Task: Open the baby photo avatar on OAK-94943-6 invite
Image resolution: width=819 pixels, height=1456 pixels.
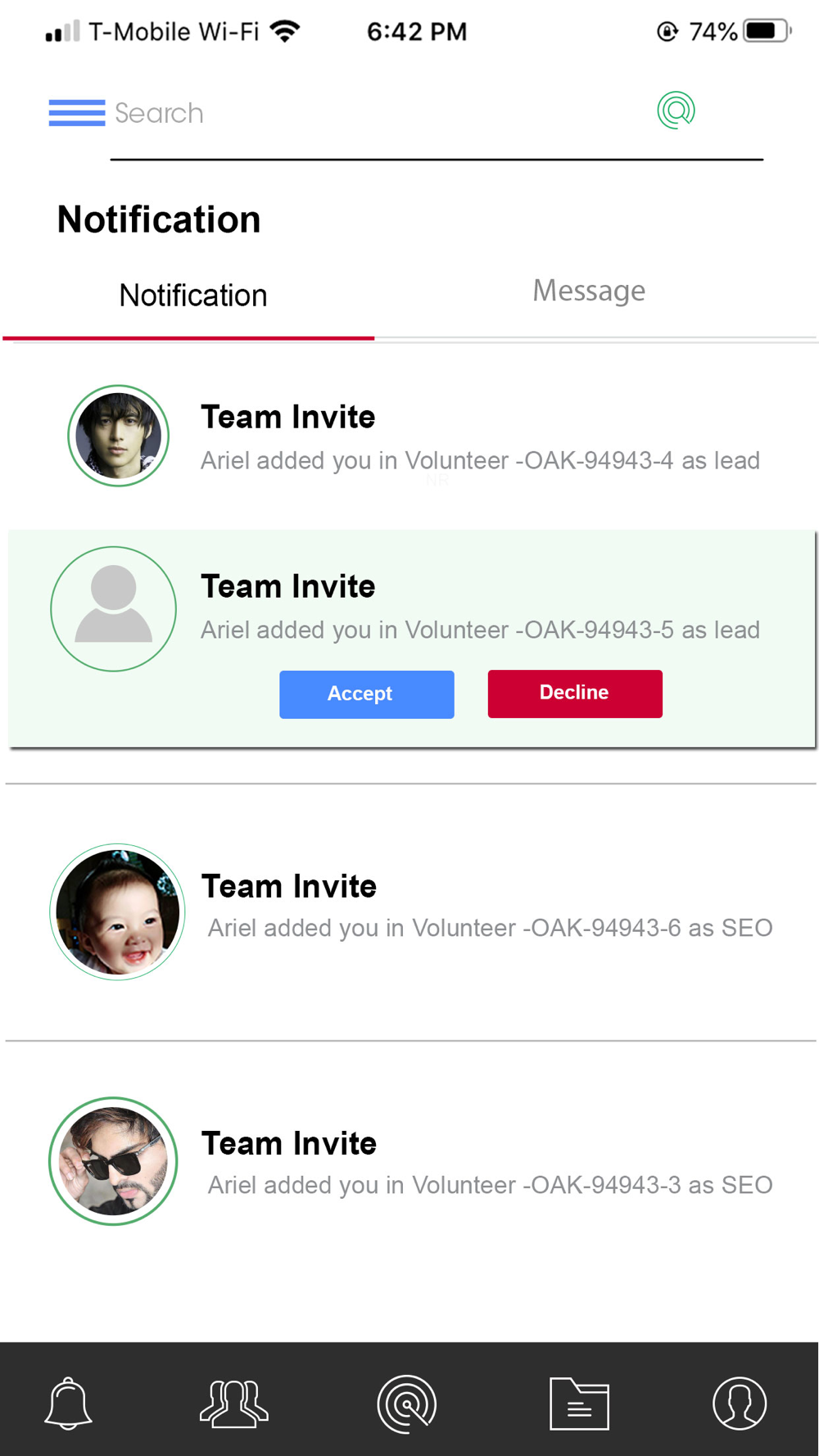Action: 117,911
